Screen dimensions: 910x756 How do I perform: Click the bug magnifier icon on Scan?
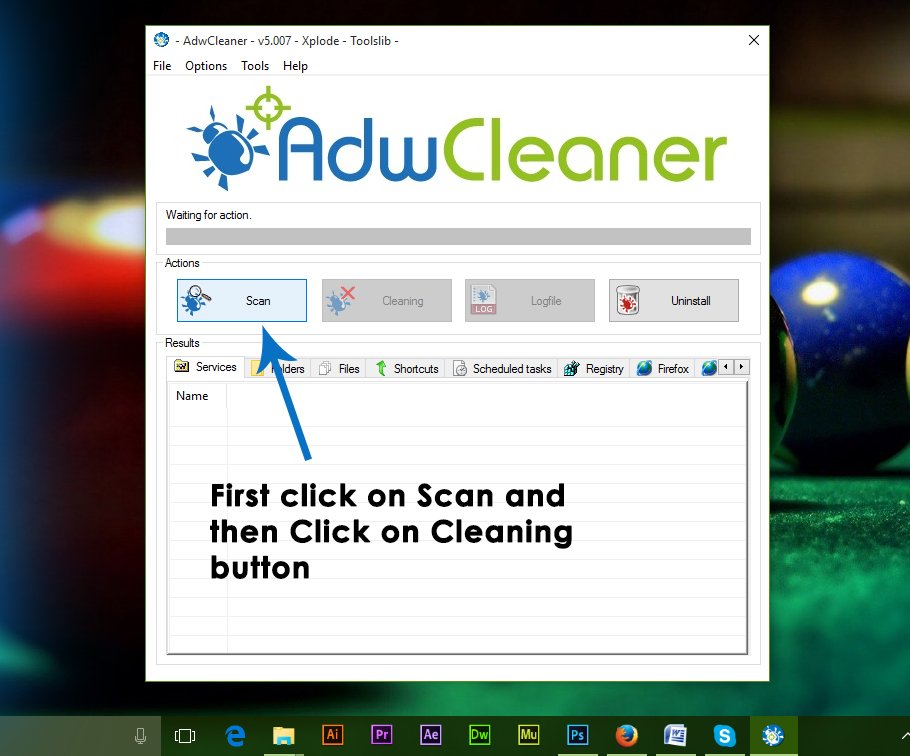pyautogui.click(x=196, y=300)
